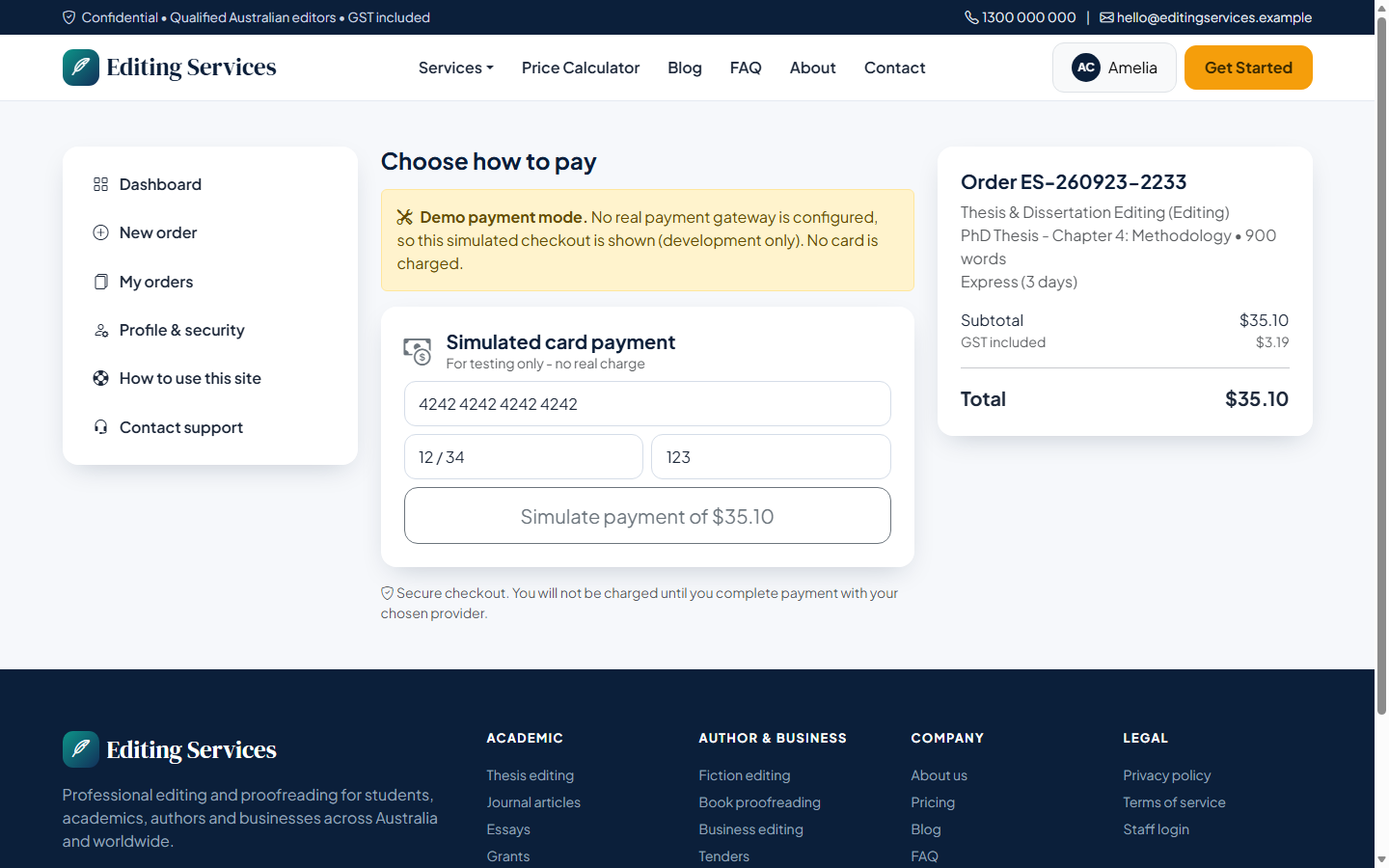Click the Contact support headset icon

coord(100,427)
